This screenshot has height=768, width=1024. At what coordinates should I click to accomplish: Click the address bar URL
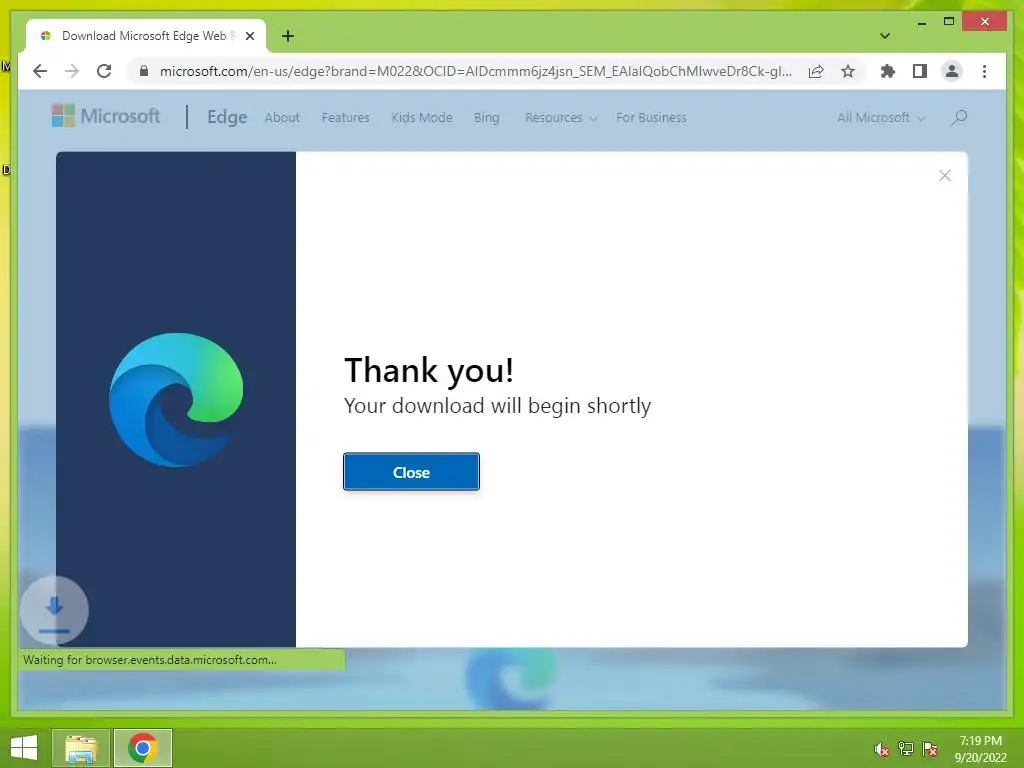click(x=475, y=71)
